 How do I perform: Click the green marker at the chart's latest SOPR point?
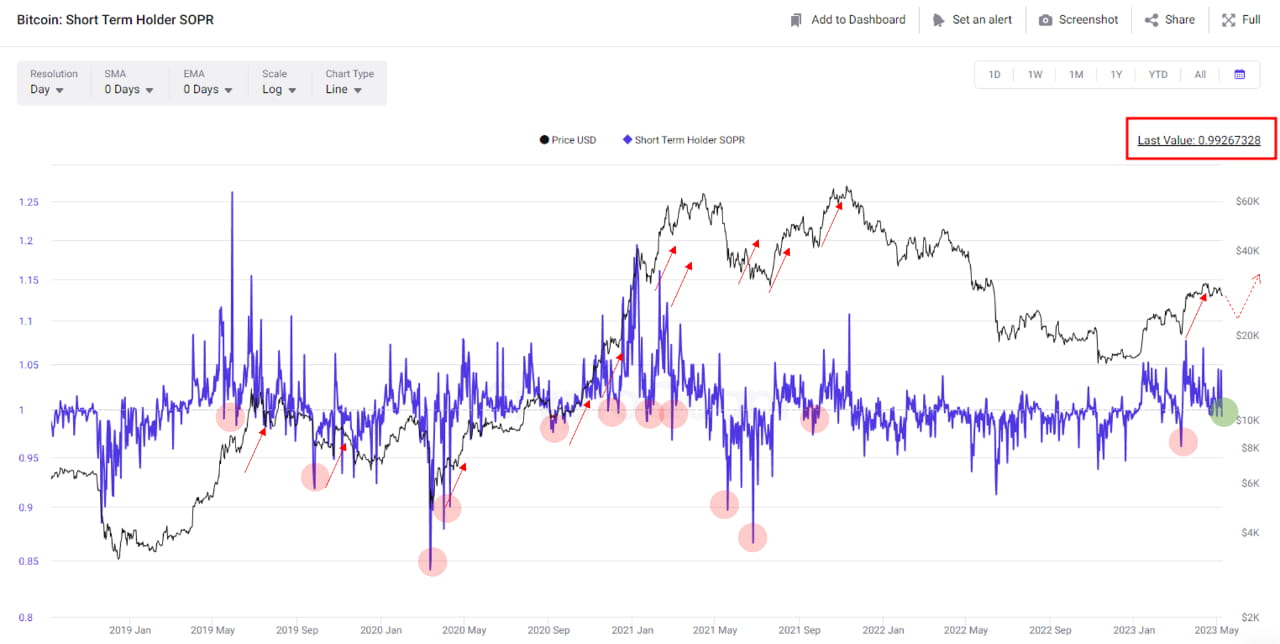point(1222,411)
